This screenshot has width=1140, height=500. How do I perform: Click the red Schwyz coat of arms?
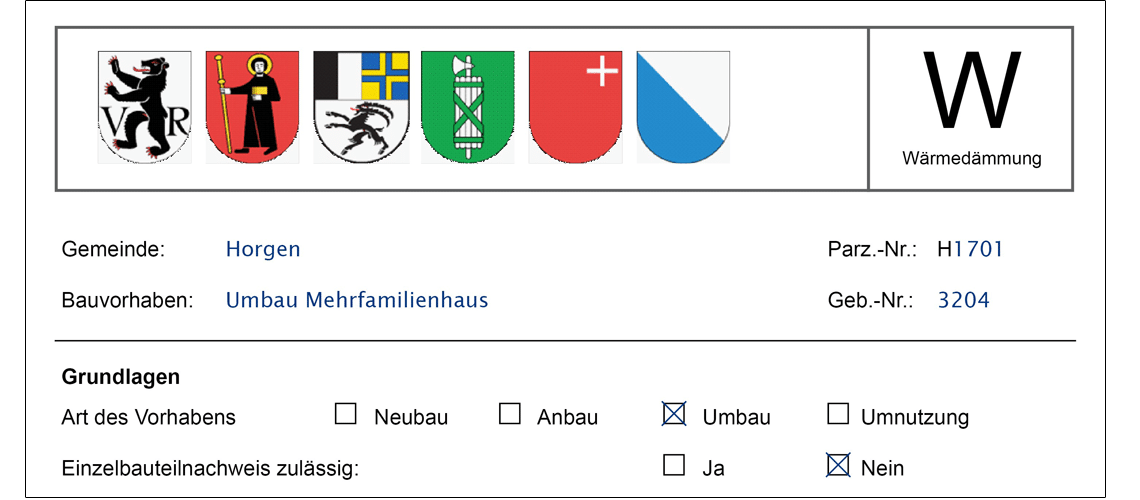click(575, 107)
